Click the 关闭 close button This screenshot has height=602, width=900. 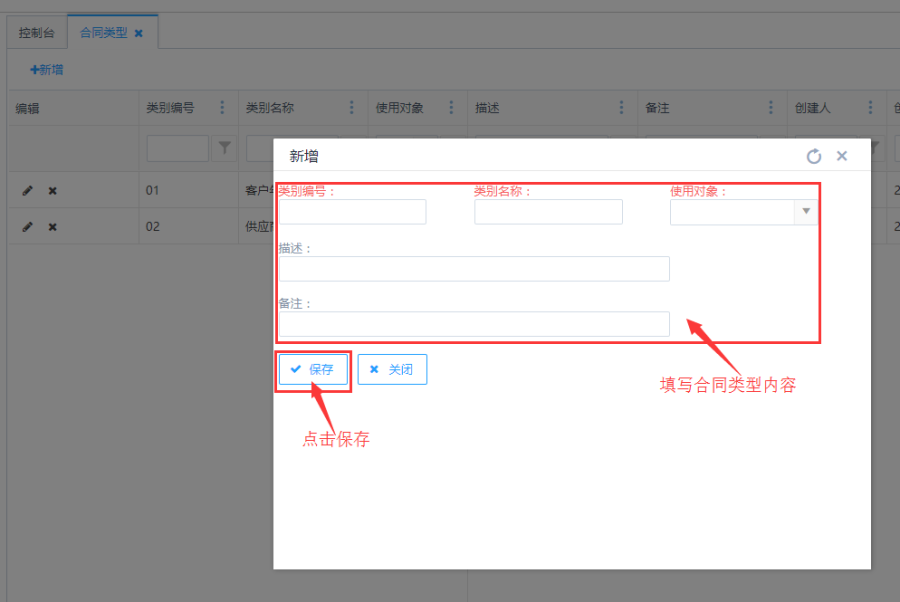pyautogui.click(x=392, y=369)
